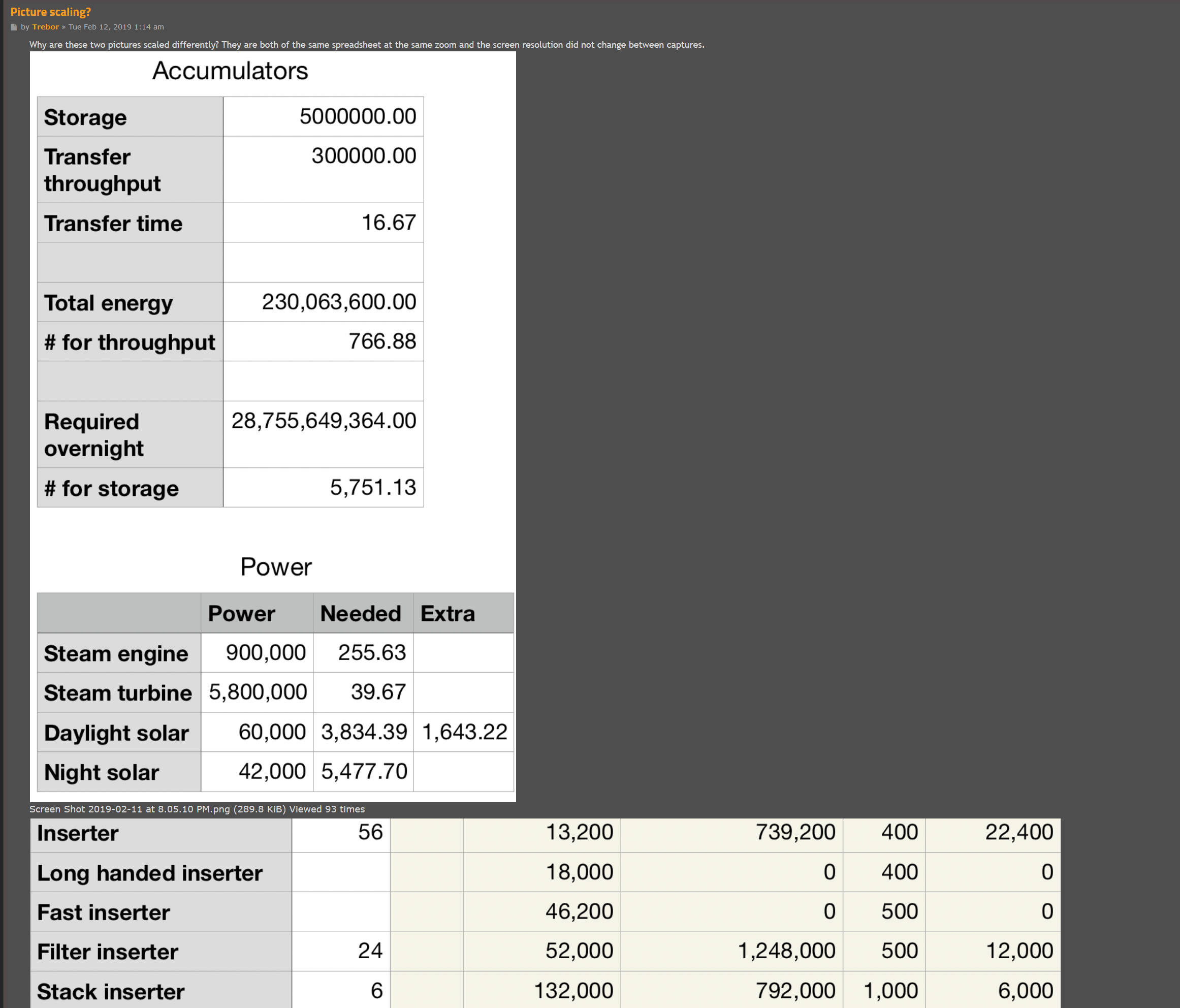The width and height of the screenshot is (1180, 1008).
Task: Click the 'Fast inserter' row label
Action: [x=104, y=912]
